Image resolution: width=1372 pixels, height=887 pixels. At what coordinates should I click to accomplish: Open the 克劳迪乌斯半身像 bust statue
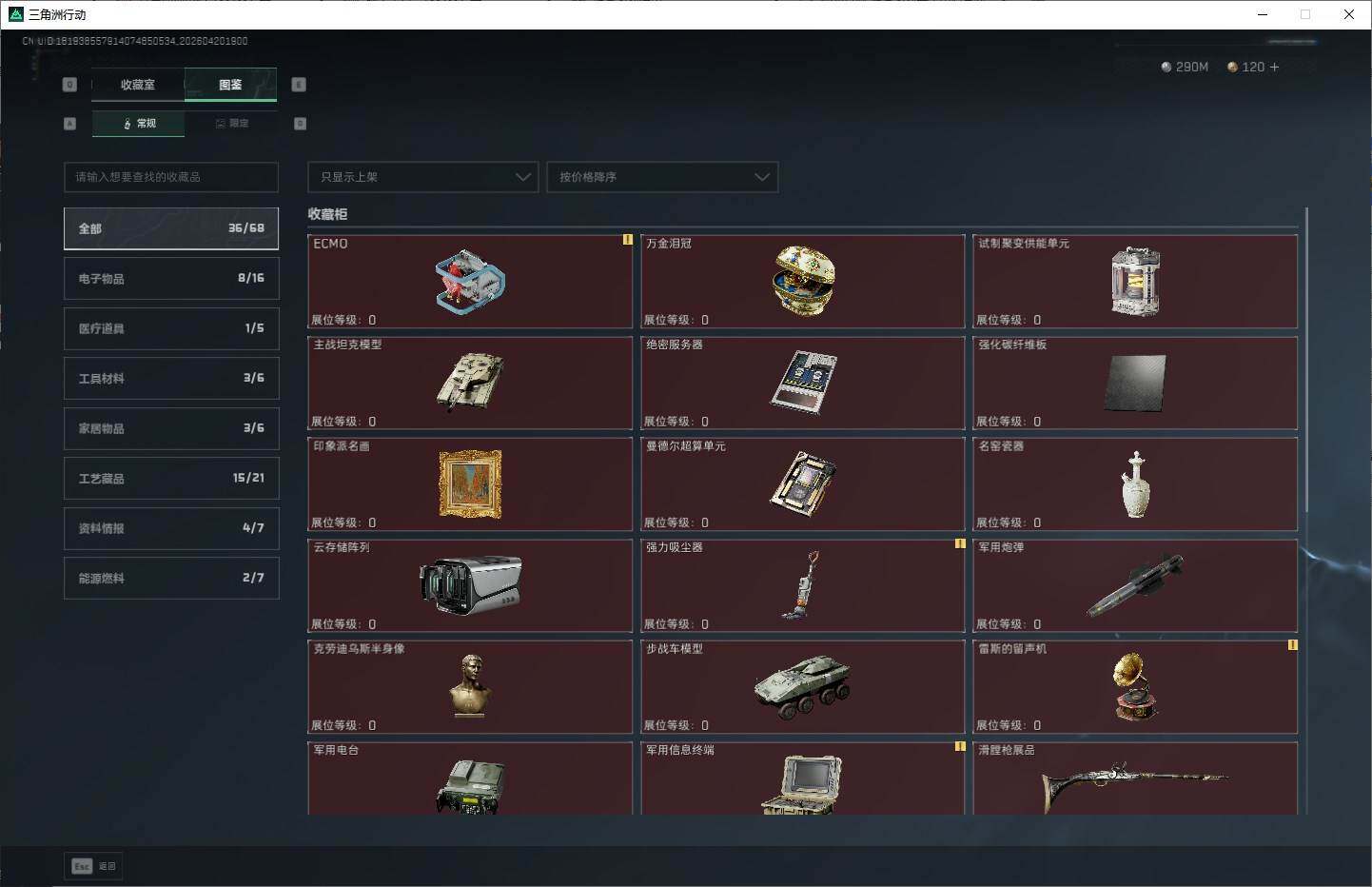(470, 686)
